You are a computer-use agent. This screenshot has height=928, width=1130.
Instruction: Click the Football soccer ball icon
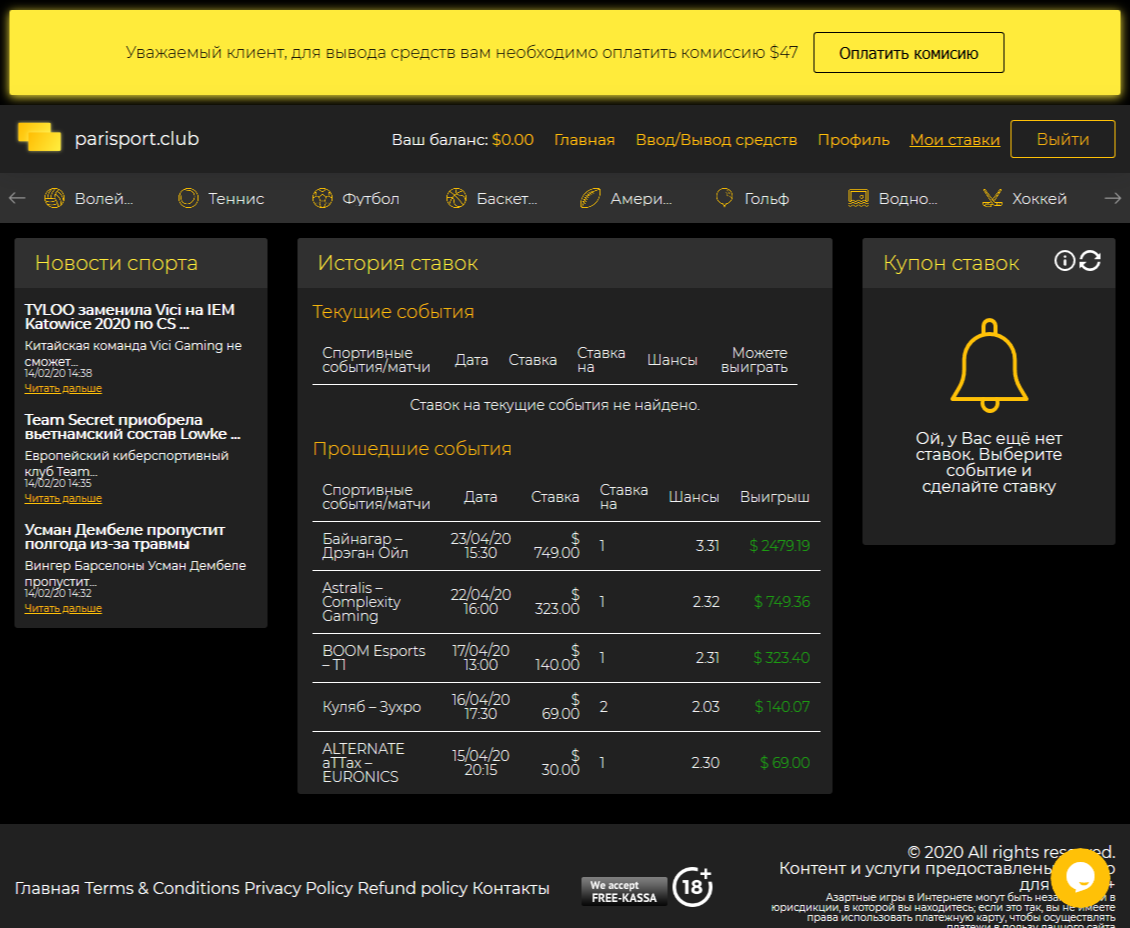(322, 197)
